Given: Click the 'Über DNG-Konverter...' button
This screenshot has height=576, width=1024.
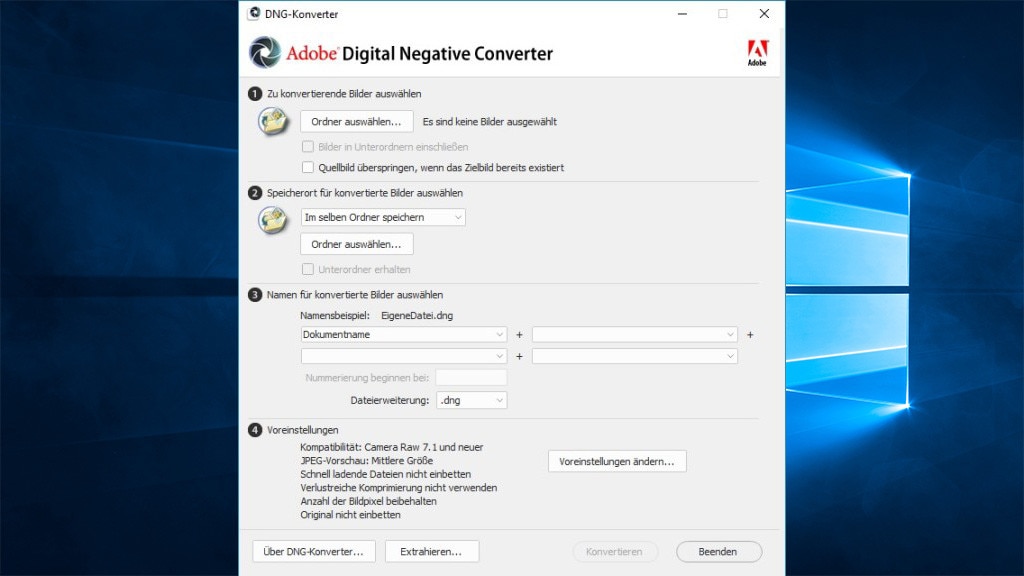Looking at the screenshot, I should (x=313, y=551).
